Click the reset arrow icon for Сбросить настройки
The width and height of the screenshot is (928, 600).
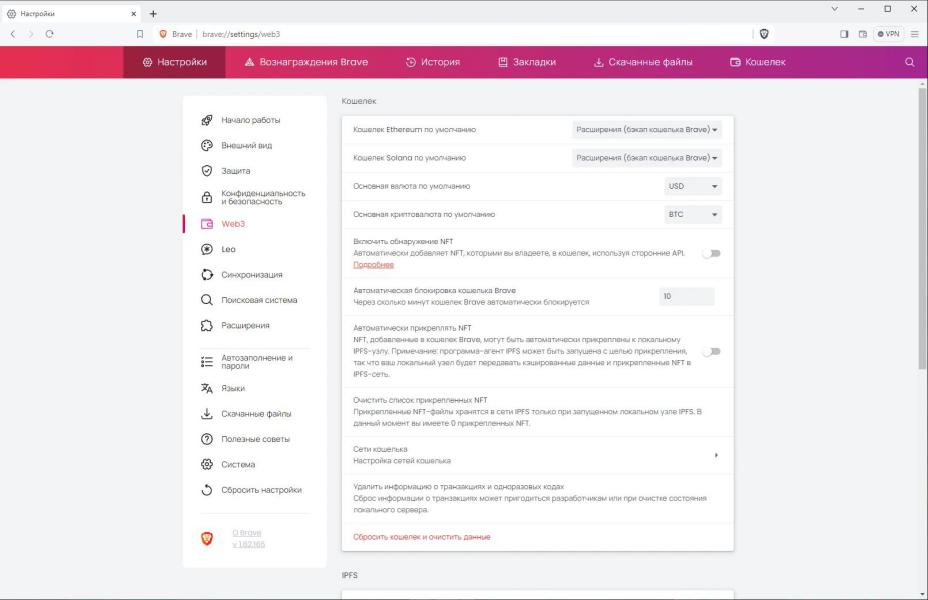point(207,490)
